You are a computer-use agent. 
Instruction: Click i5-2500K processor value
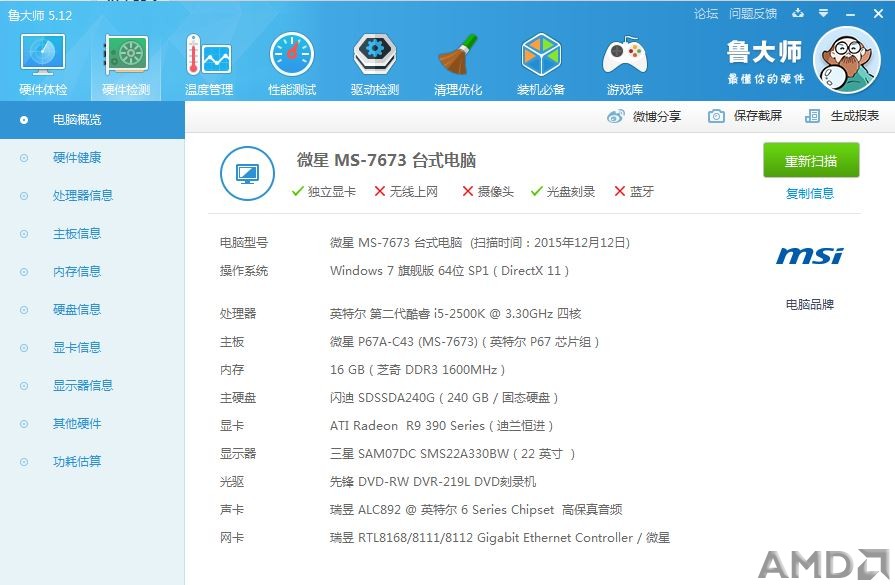tap(455, 313)
